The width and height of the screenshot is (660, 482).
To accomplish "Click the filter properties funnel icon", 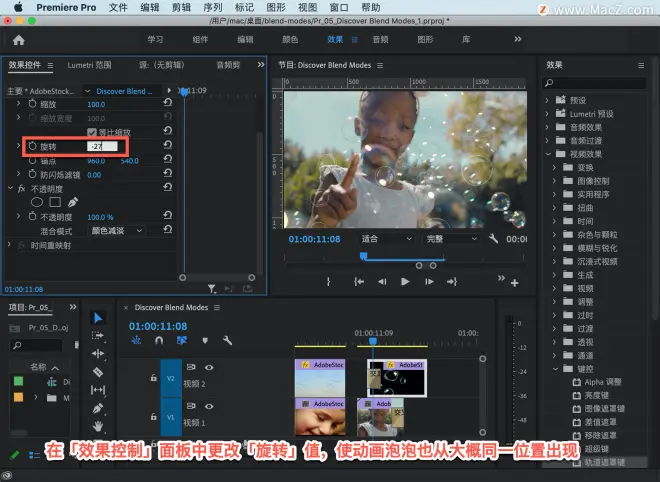I will point(212,289).
